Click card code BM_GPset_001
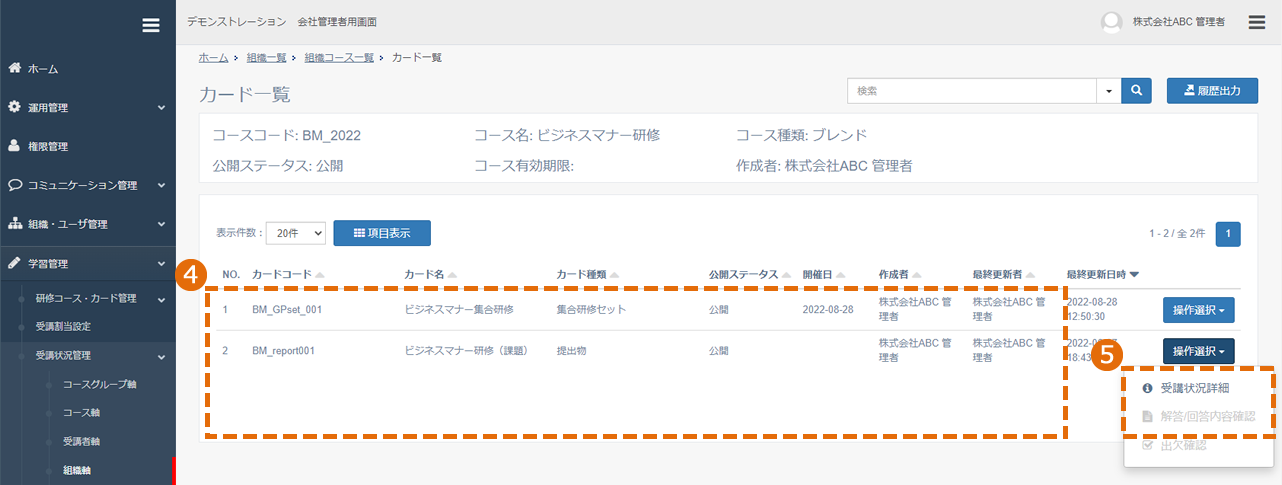The width and height of the screenshot is (1282, 485). pos(286,310)
